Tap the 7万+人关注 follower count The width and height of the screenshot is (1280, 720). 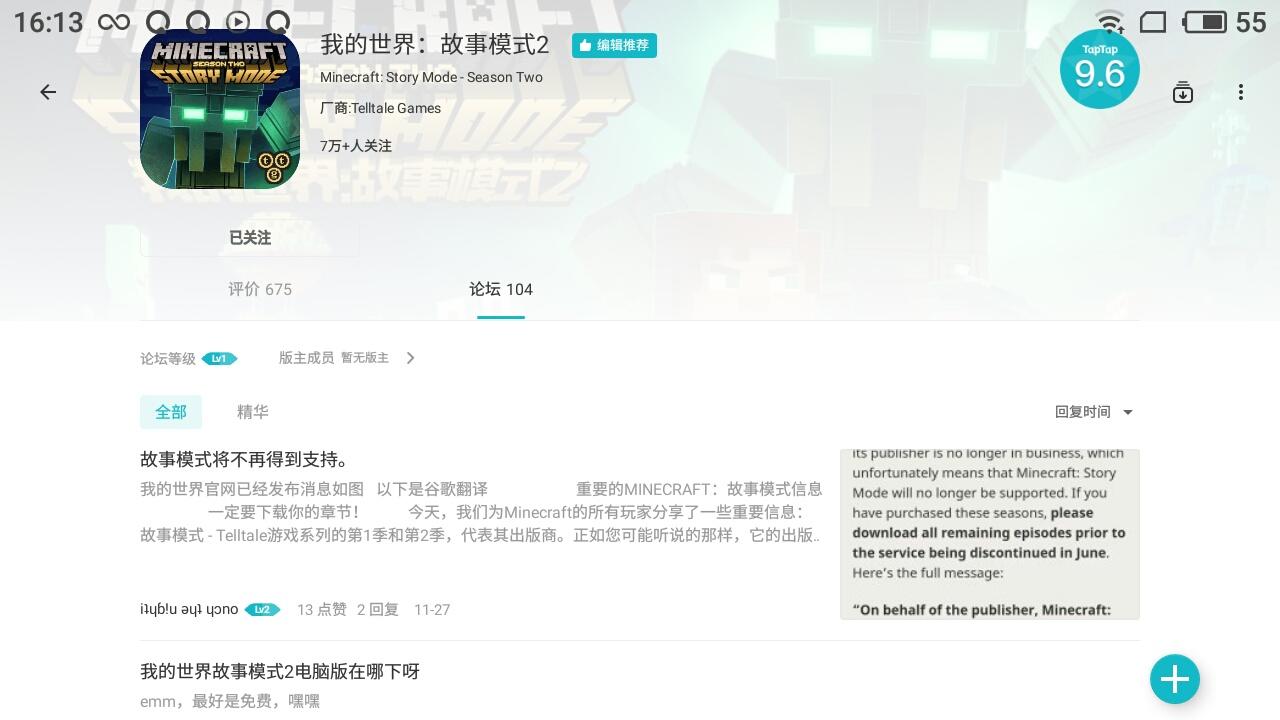pos(356,146)
